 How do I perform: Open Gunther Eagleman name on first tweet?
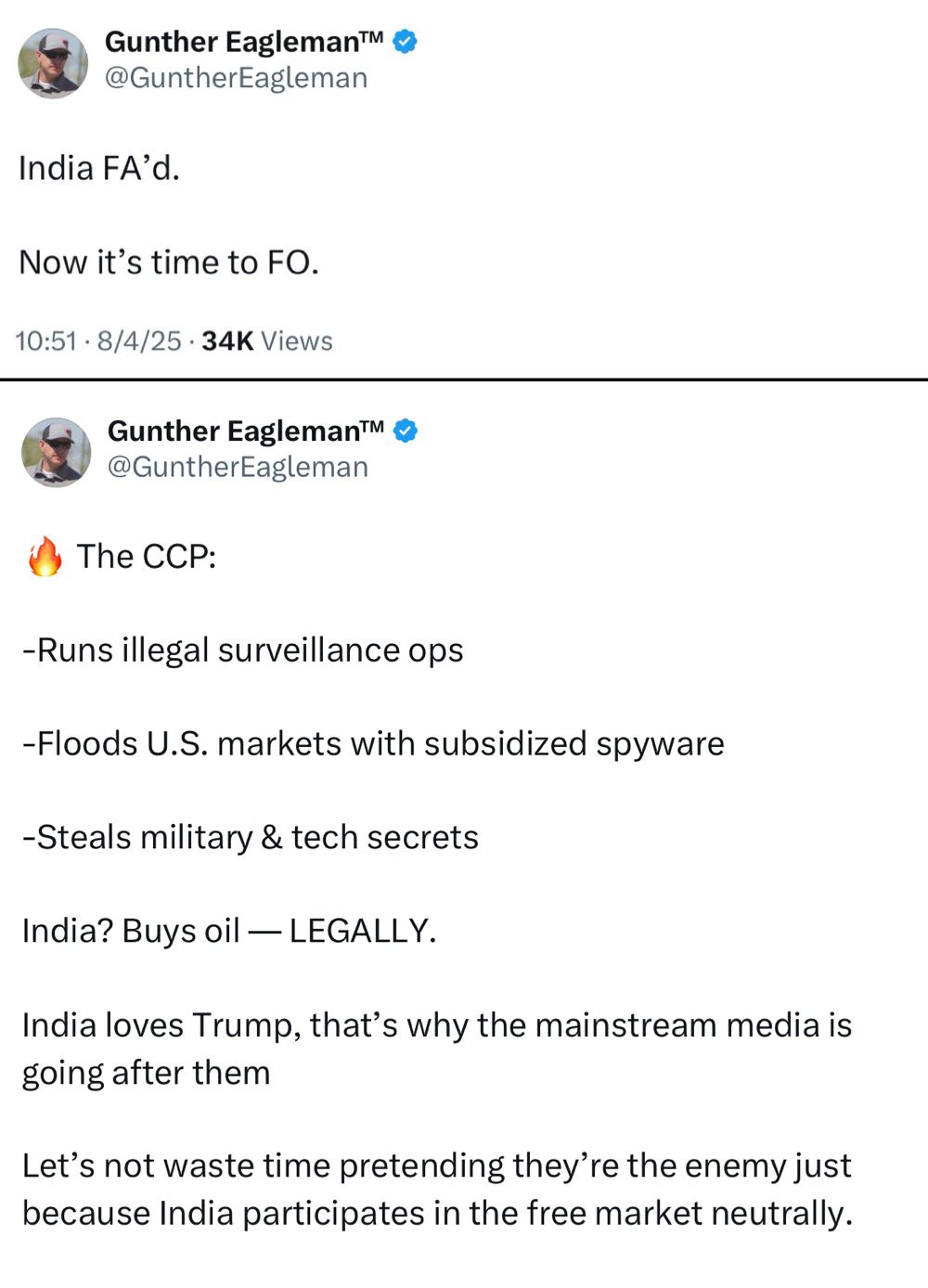(244, 42)
